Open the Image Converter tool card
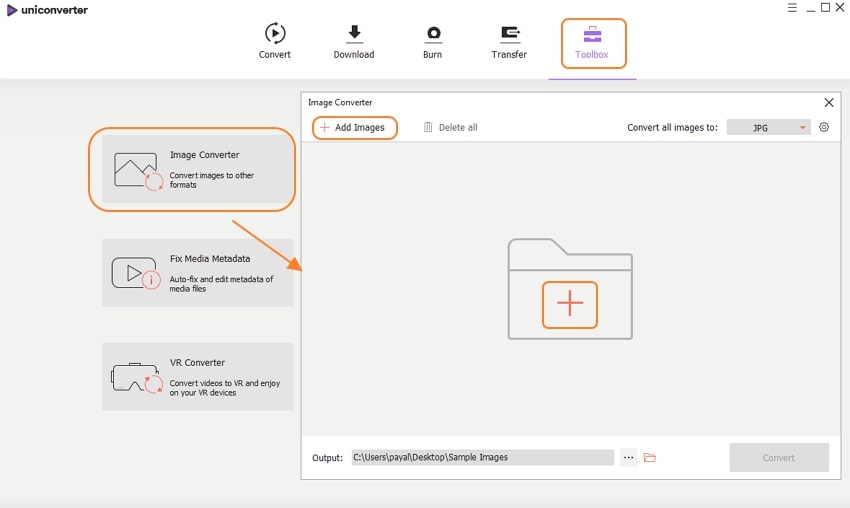Screen dimensions: 850x508 tap(197, 169)
